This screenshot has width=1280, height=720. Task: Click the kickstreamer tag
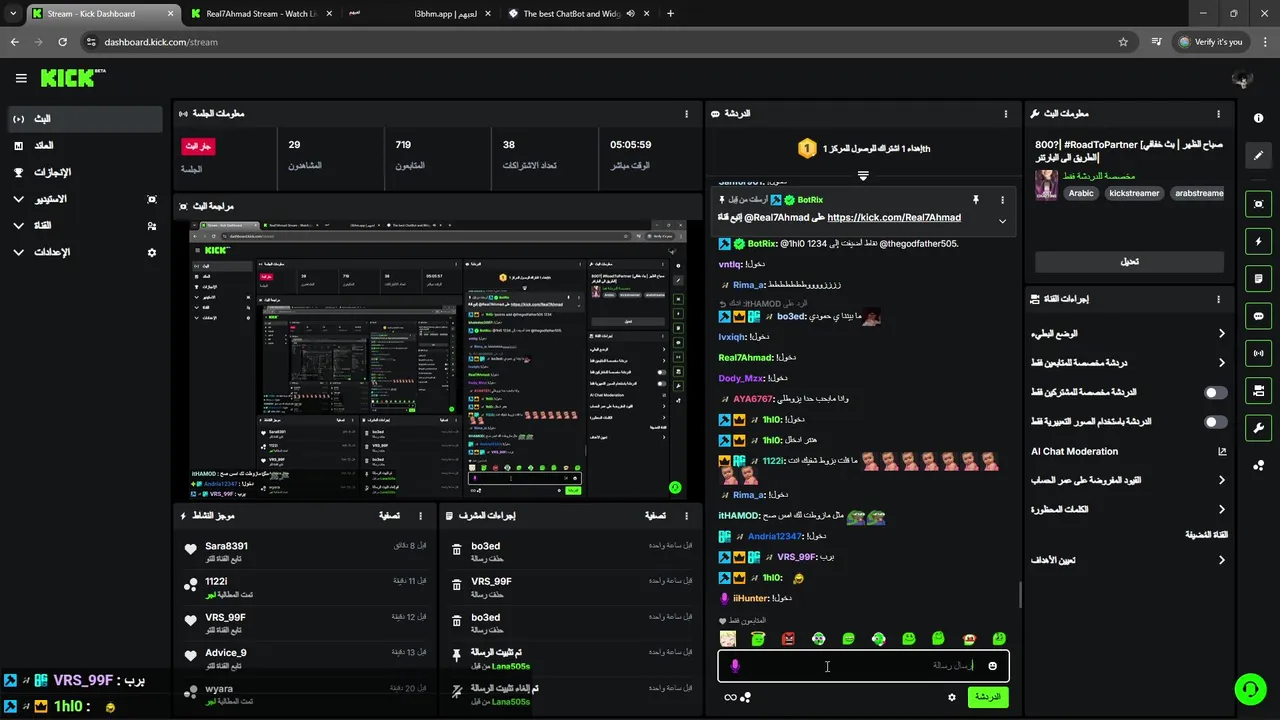point(1134,193)
